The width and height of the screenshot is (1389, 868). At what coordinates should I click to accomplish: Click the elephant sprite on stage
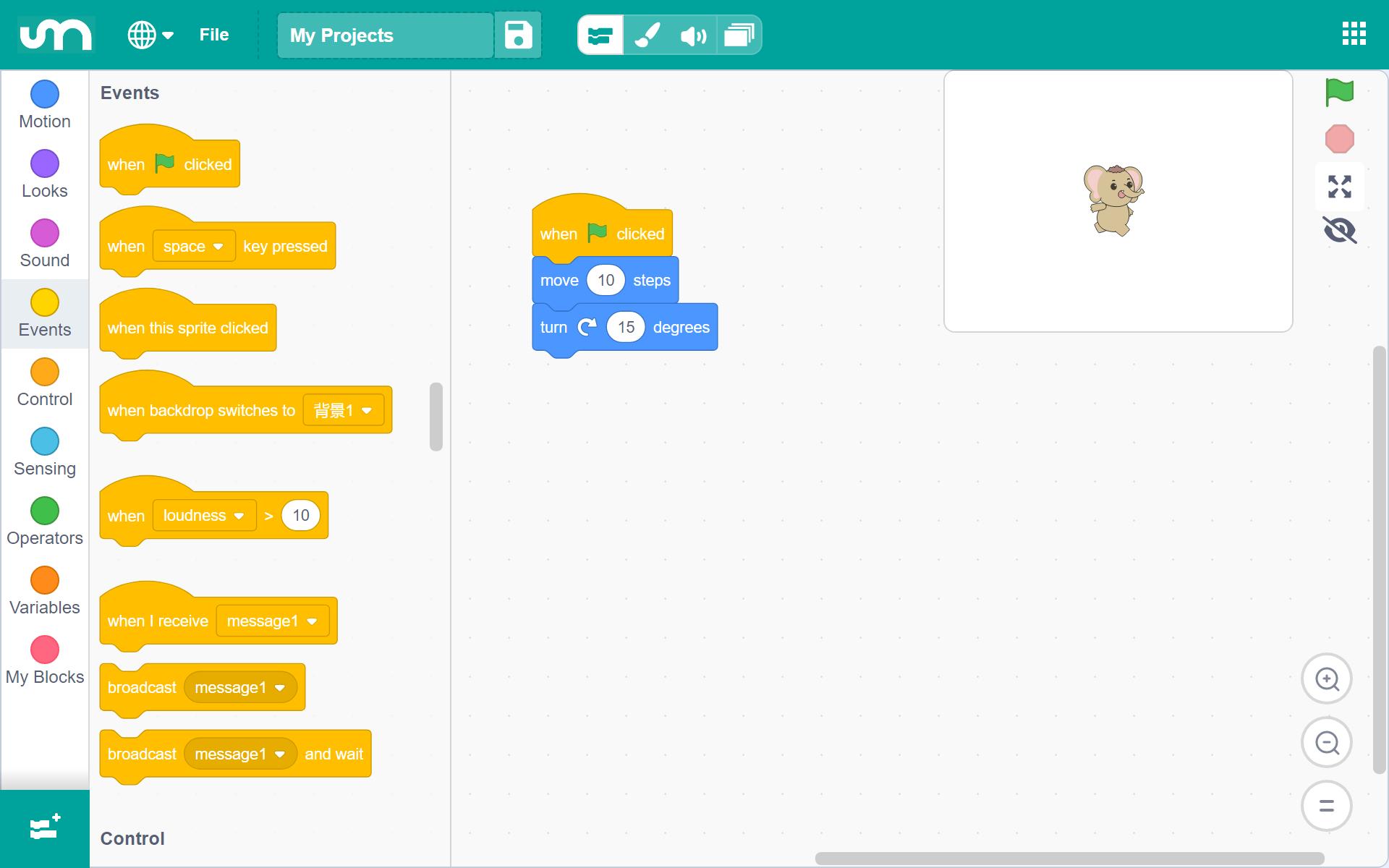[1114, 200]
